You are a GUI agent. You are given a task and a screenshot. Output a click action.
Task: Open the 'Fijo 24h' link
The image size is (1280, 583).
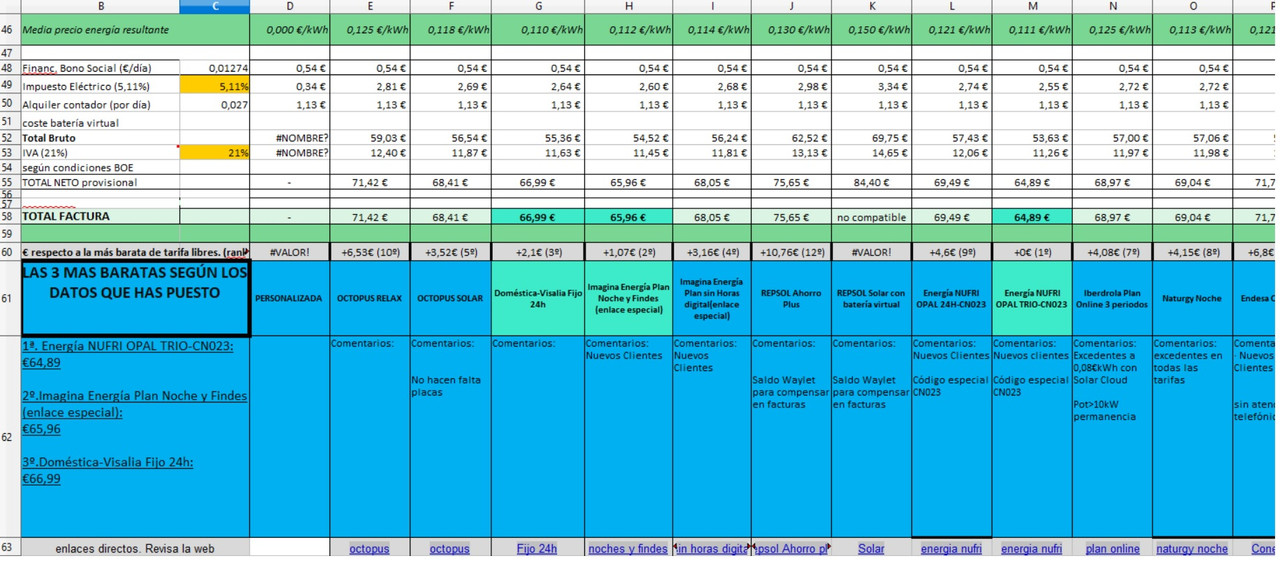pyautogui.click(x=537, y=548)
